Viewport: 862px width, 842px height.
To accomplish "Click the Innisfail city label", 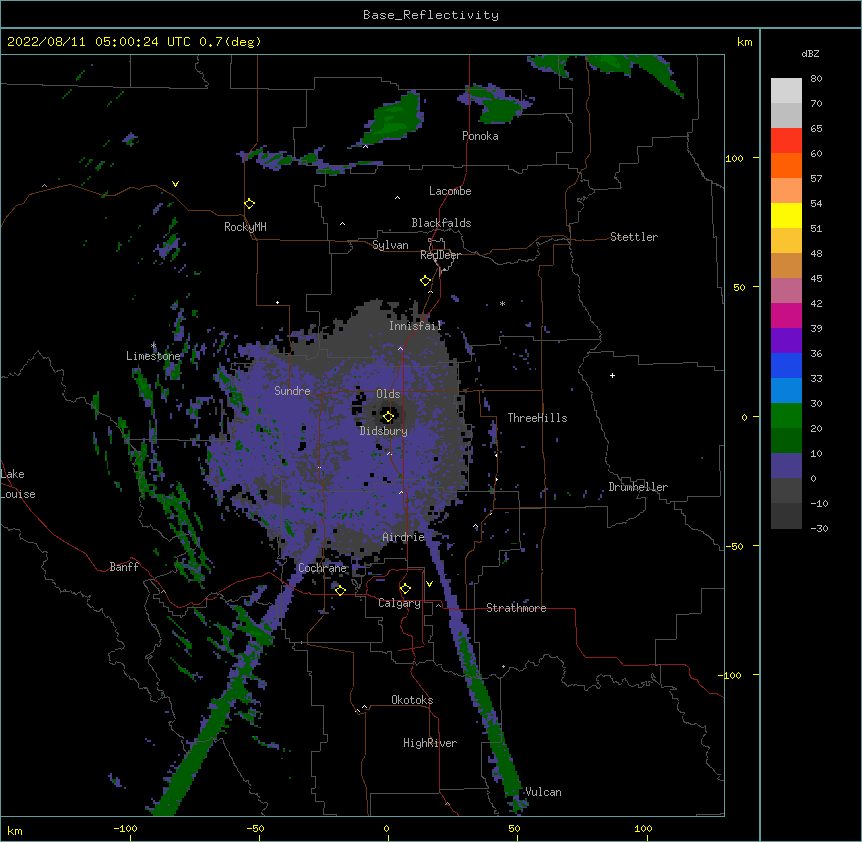I will coord(416,326).
